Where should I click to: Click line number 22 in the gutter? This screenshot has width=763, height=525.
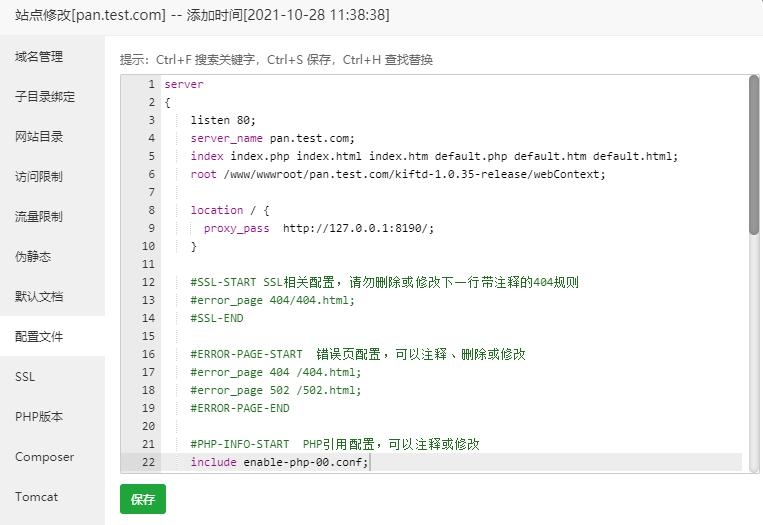[148, 462]
